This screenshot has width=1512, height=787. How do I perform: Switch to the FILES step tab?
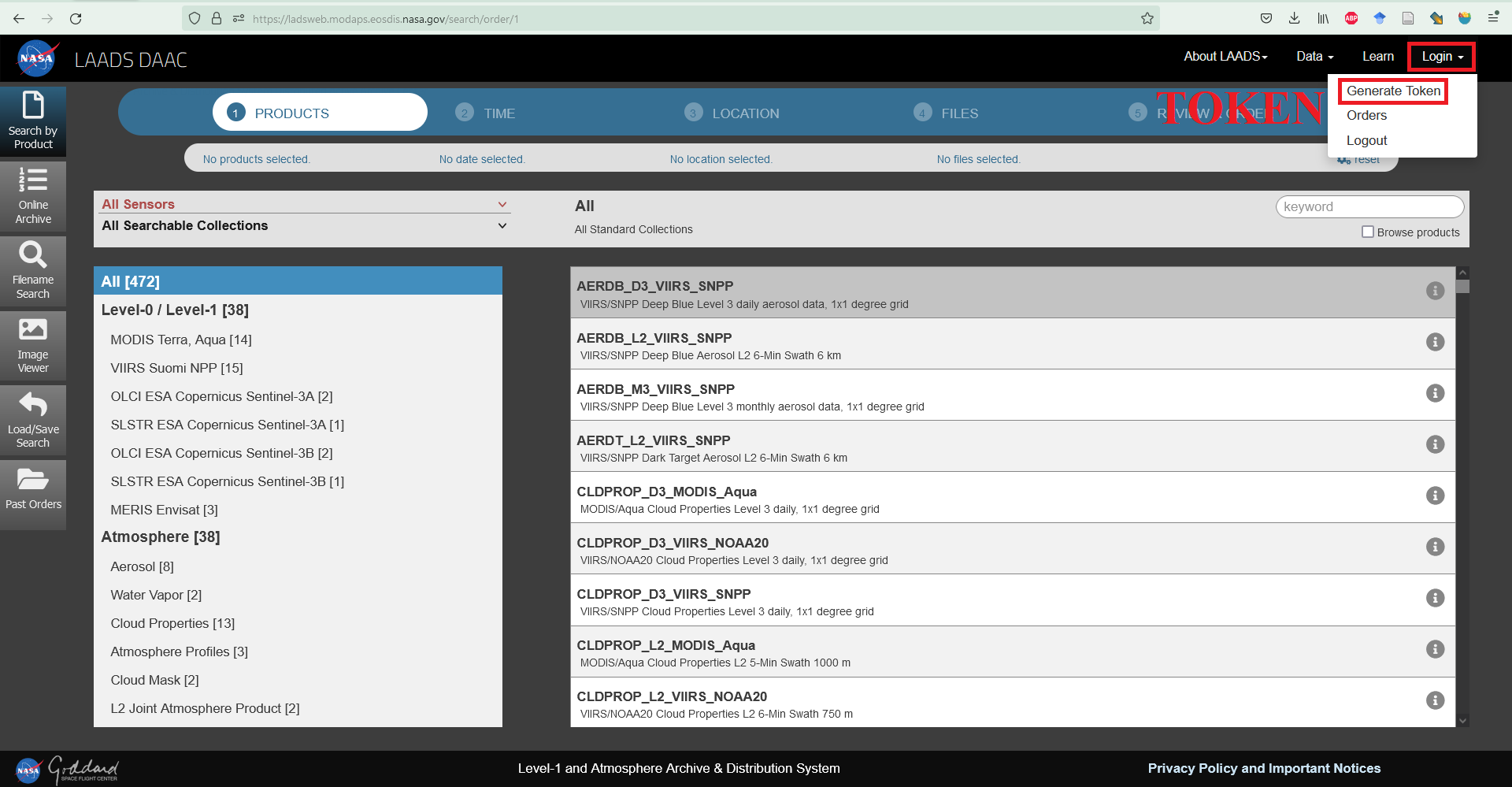point(946,113)
